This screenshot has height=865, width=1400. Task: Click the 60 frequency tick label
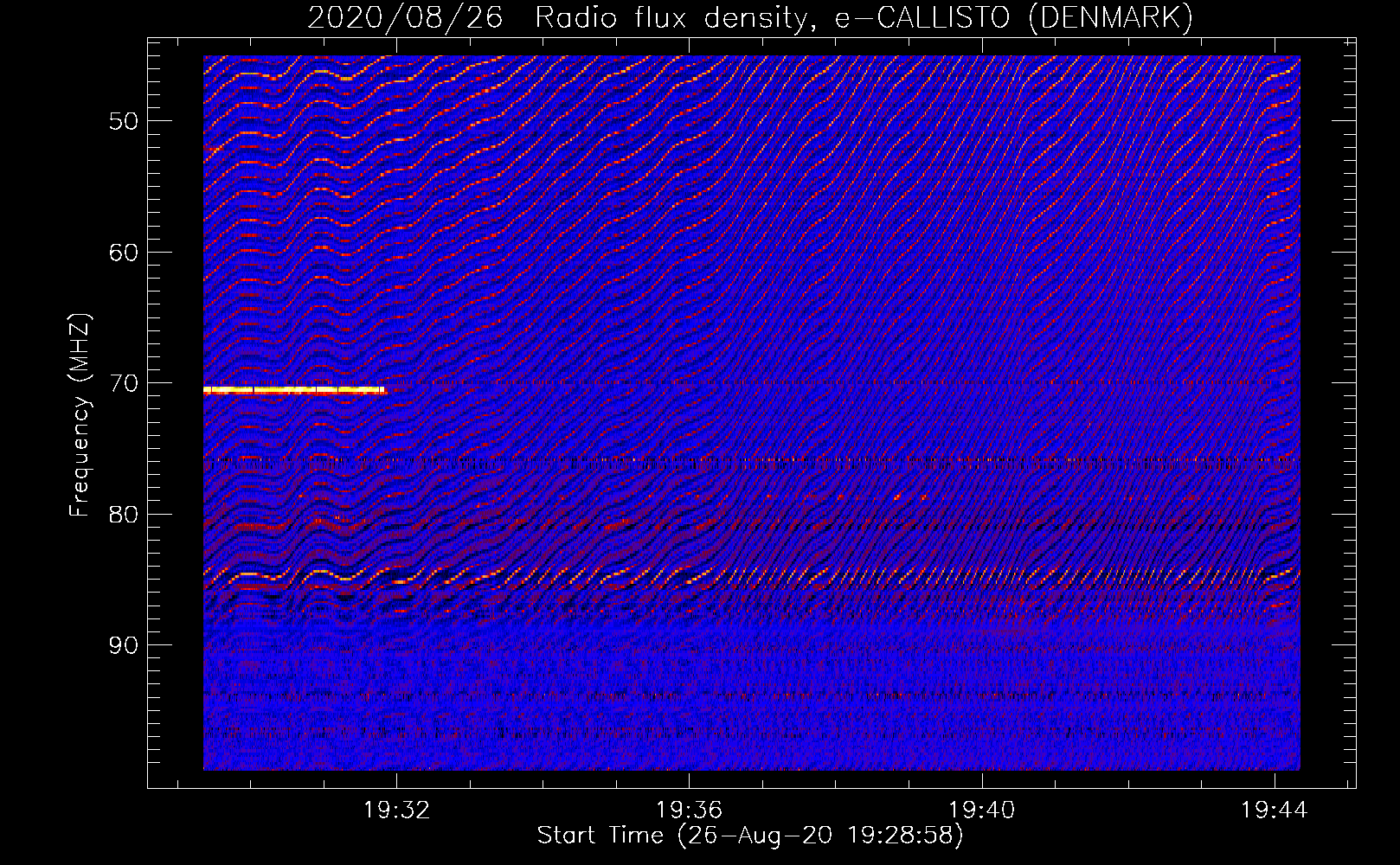click(x=124, y=253)
